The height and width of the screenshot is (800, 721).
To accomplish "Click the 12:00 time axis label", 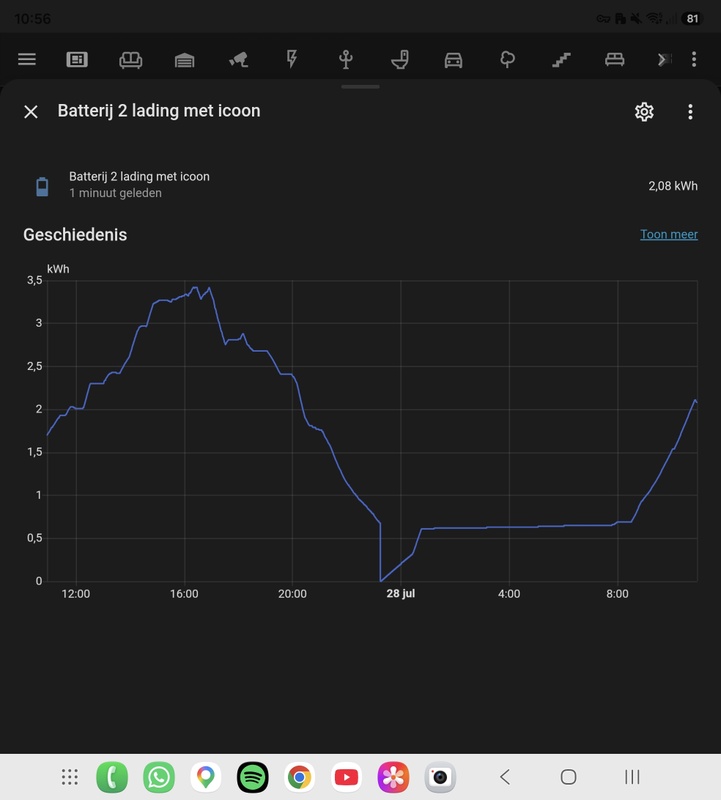I will [x=76, y=594].
